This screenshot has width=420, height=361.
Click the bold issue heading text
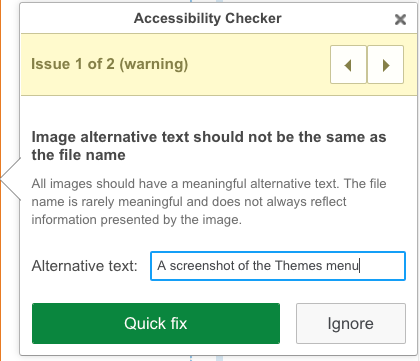(x=209, y=146)
